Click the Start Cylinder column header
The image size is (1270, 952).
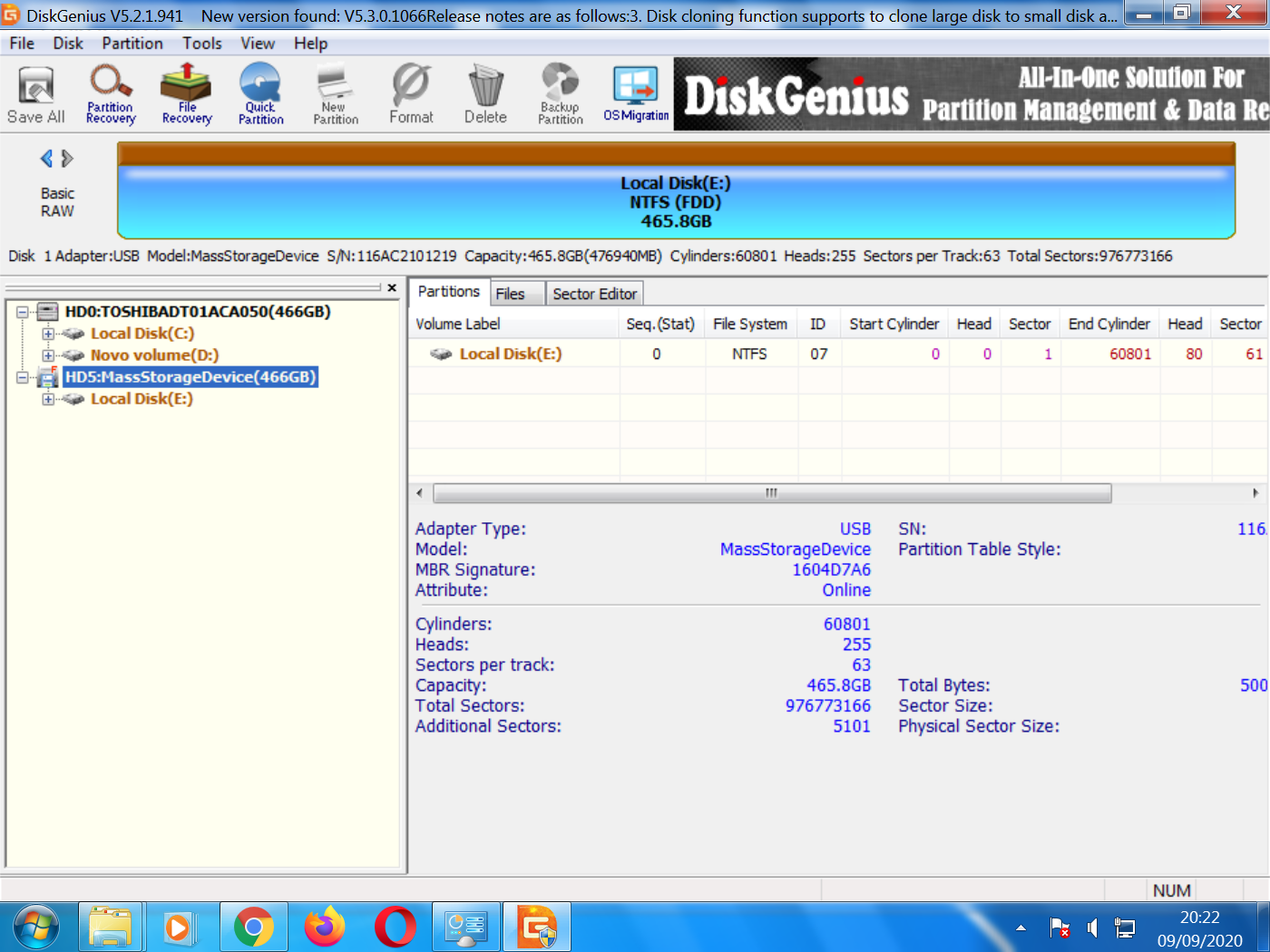pyautogui.click(x=894, y=324)
